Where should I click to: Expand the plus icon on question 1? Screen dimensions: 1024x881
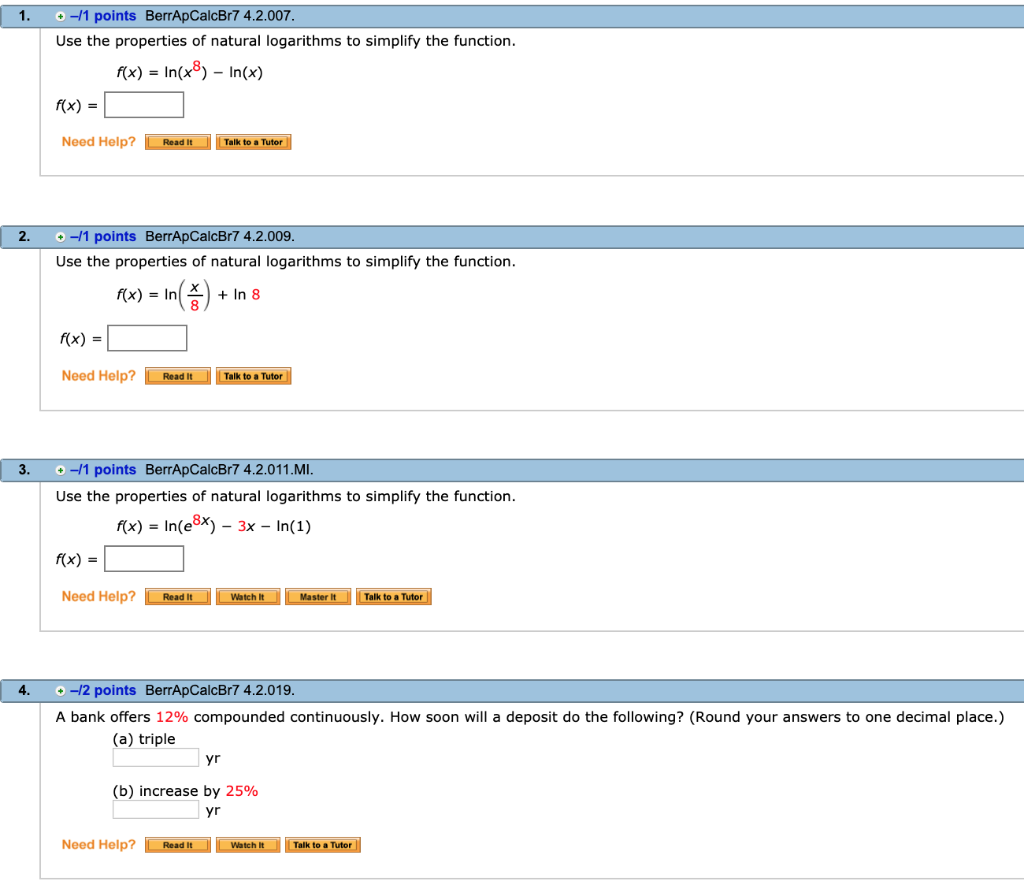click(60, 15)
